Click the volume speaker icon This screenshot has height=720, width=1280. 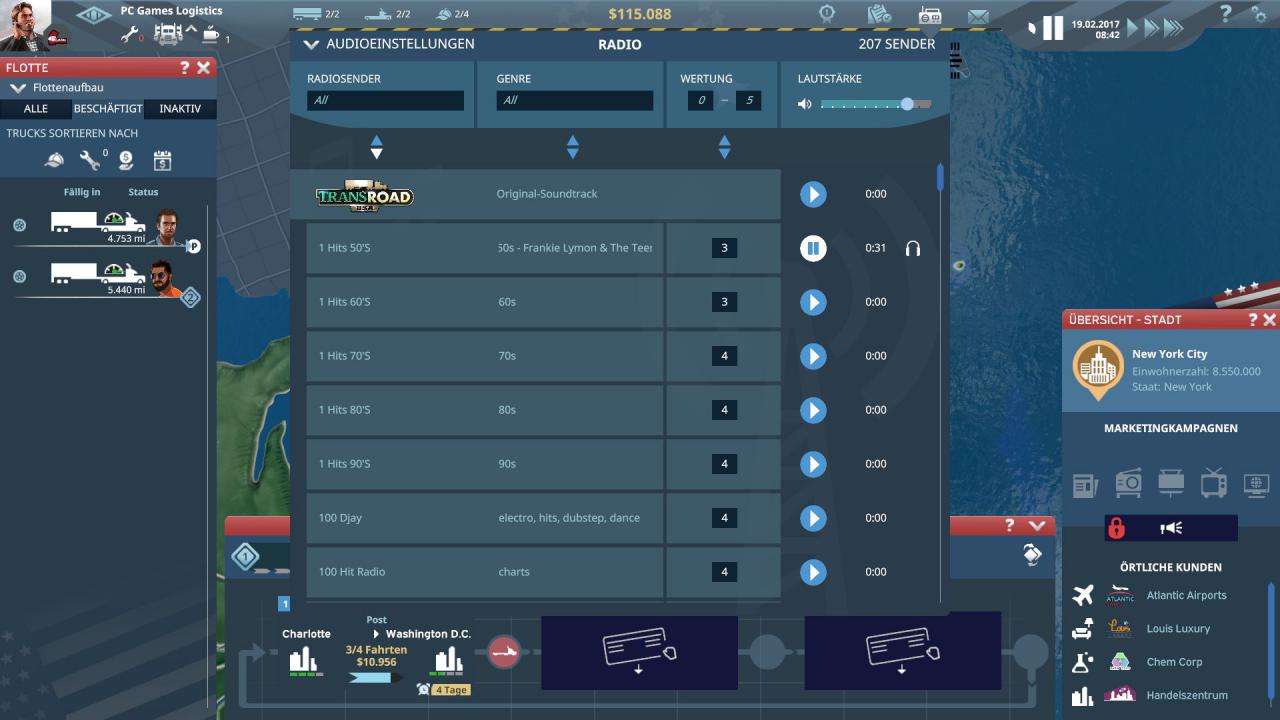tap(805, 103)
